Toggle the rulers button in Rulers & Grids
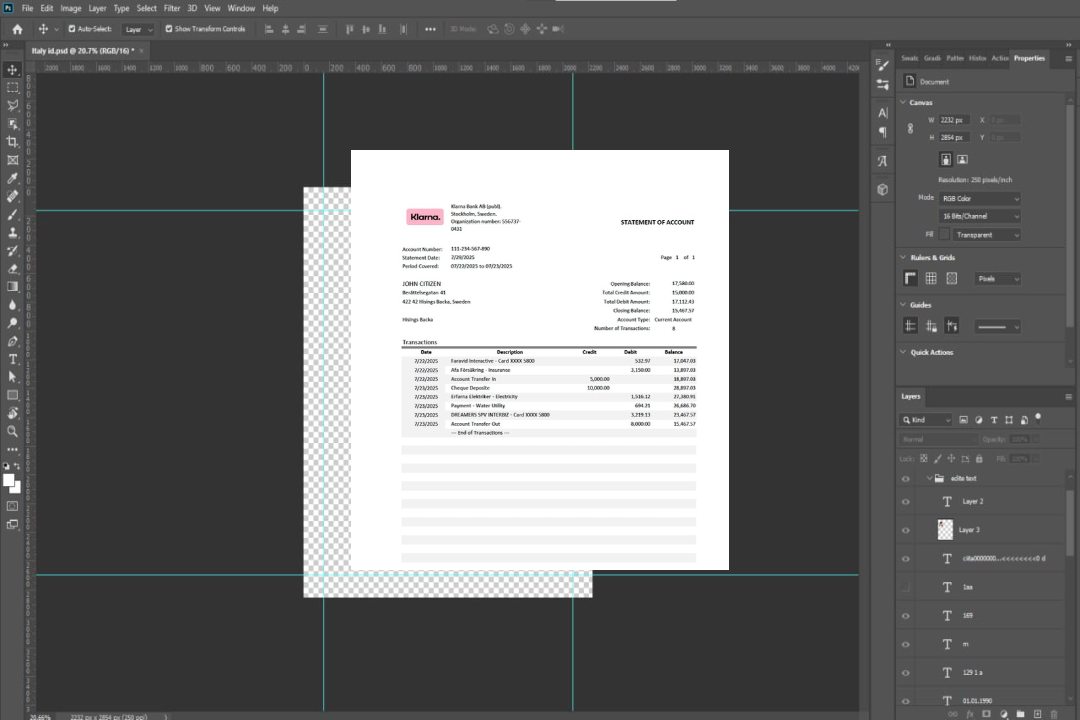1080x720 pixels. pos(911,278)
